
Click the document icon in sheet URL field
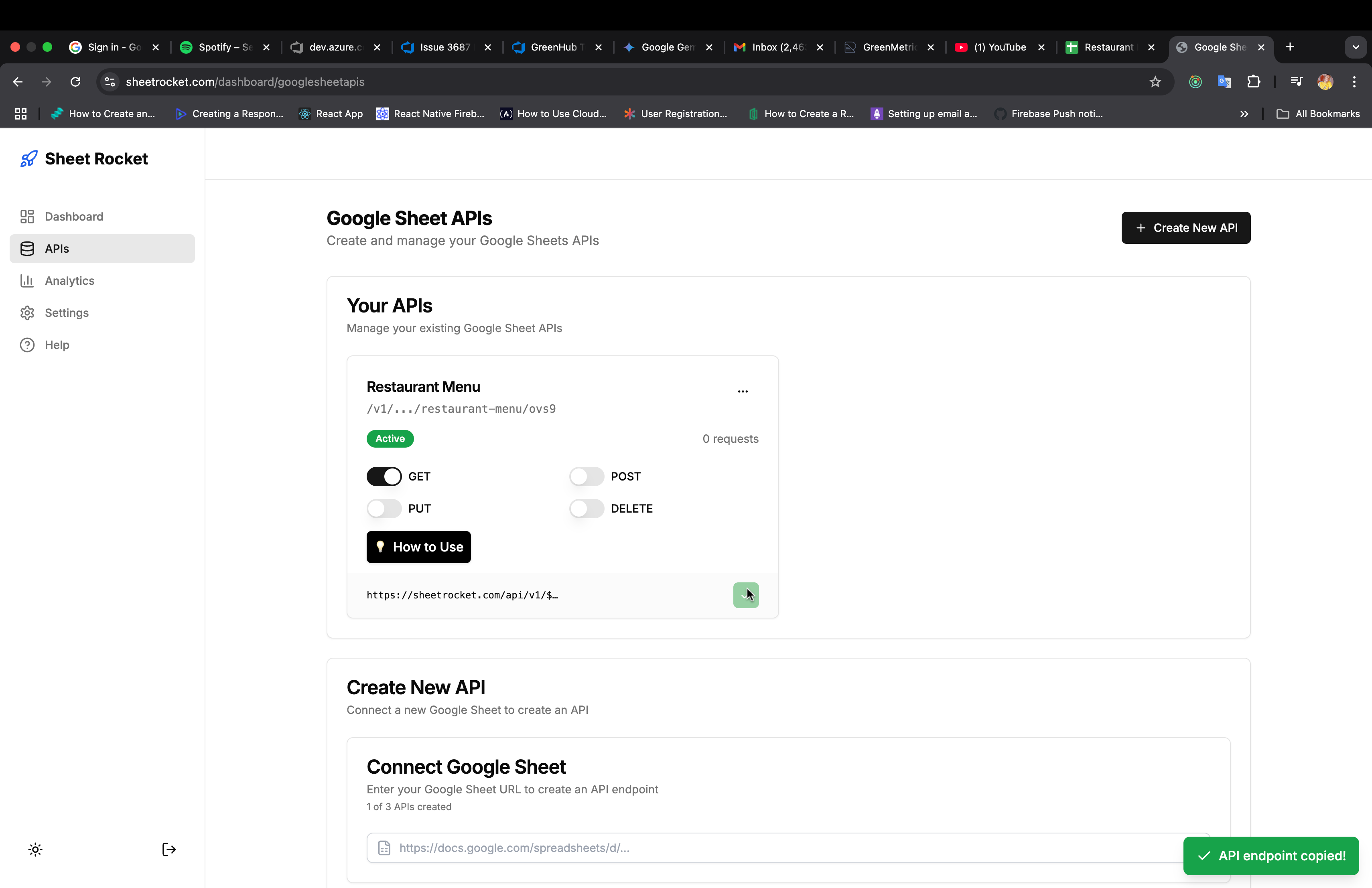[384, 848]
